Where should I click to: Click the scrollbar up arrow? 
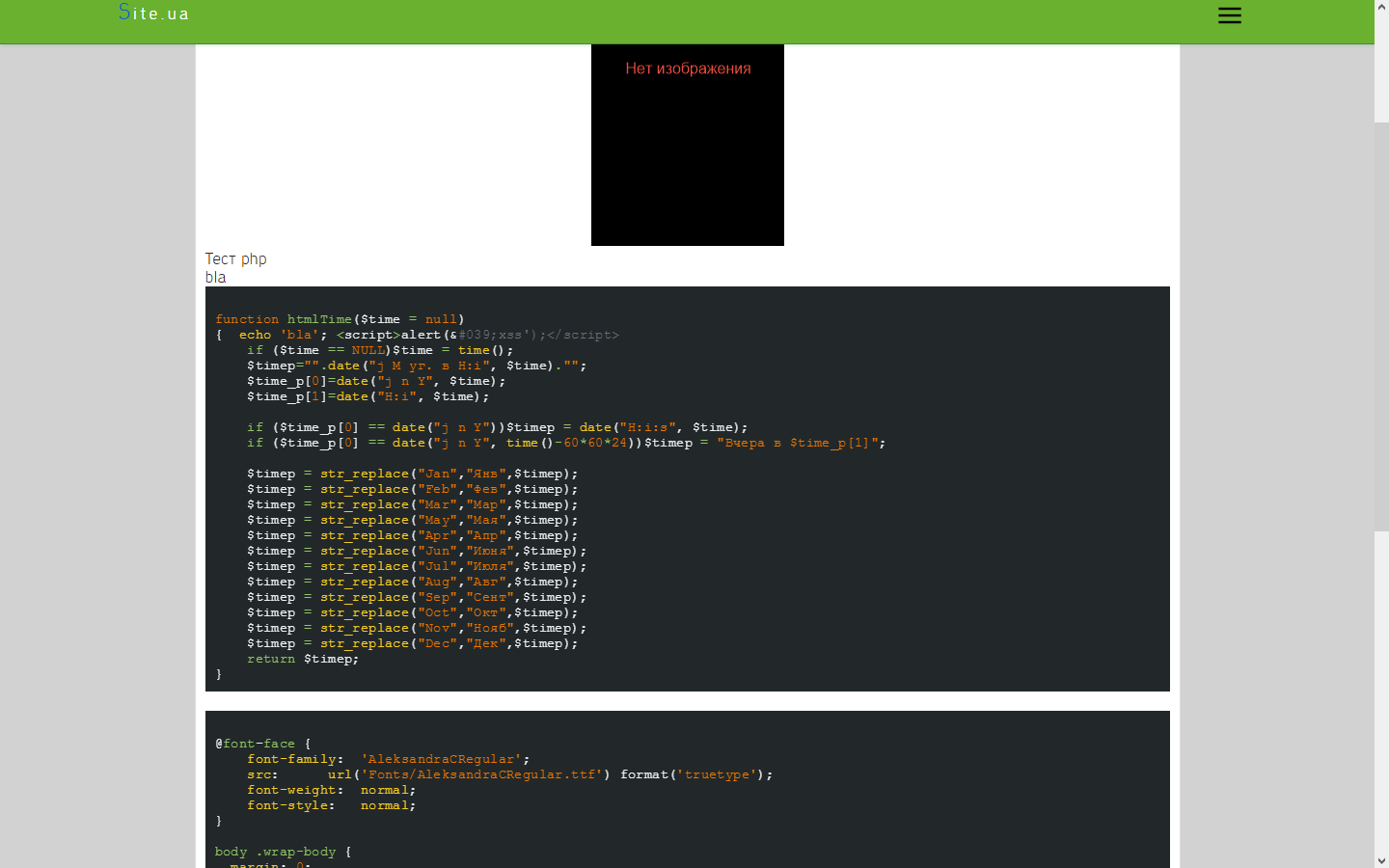point(1381,7)
